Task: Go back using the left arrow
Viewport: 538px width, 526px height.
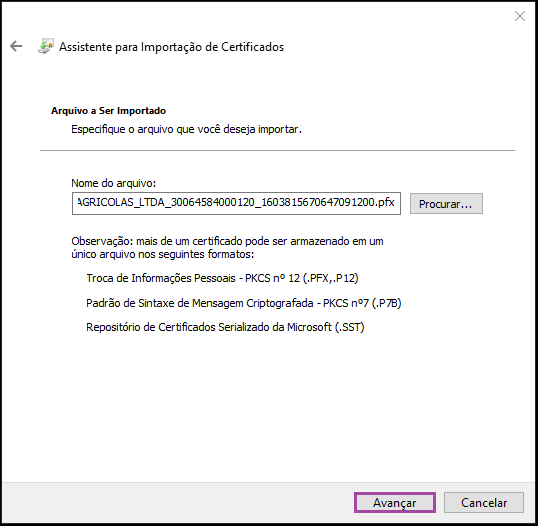Action: point(16,46)
